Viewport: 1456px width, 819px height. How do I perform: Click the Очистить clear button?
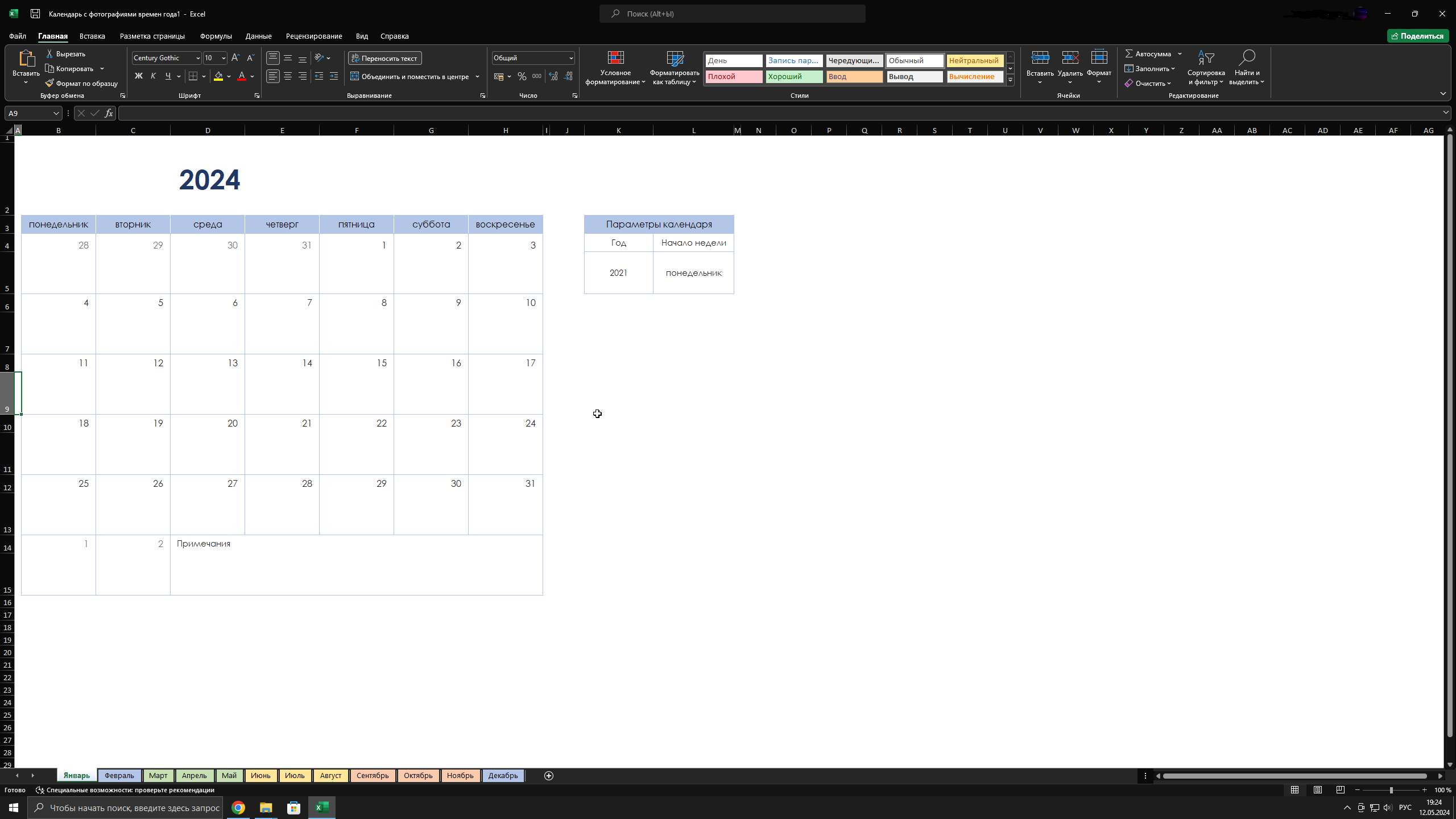(x=1148, y=83)
